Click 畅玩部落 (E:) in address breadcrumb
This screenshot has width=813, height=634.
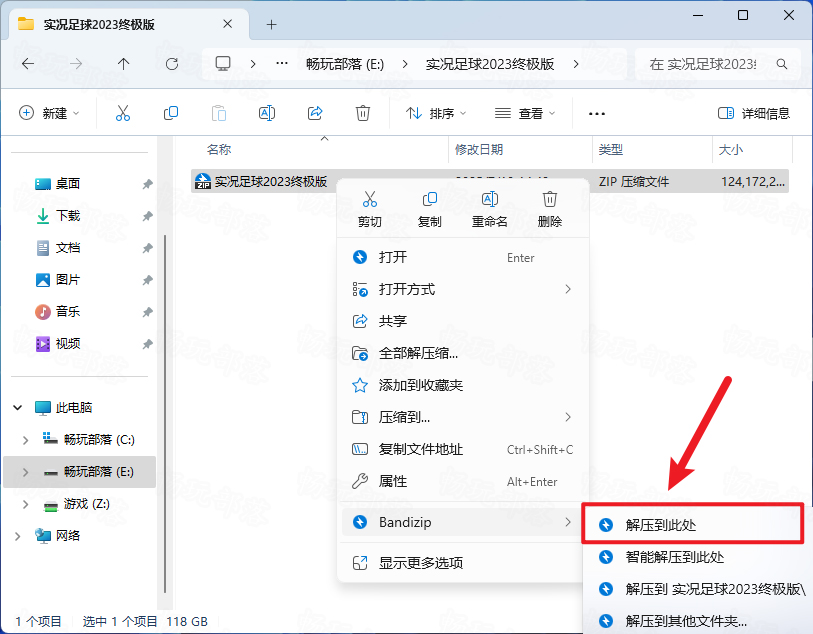point(345,64)
